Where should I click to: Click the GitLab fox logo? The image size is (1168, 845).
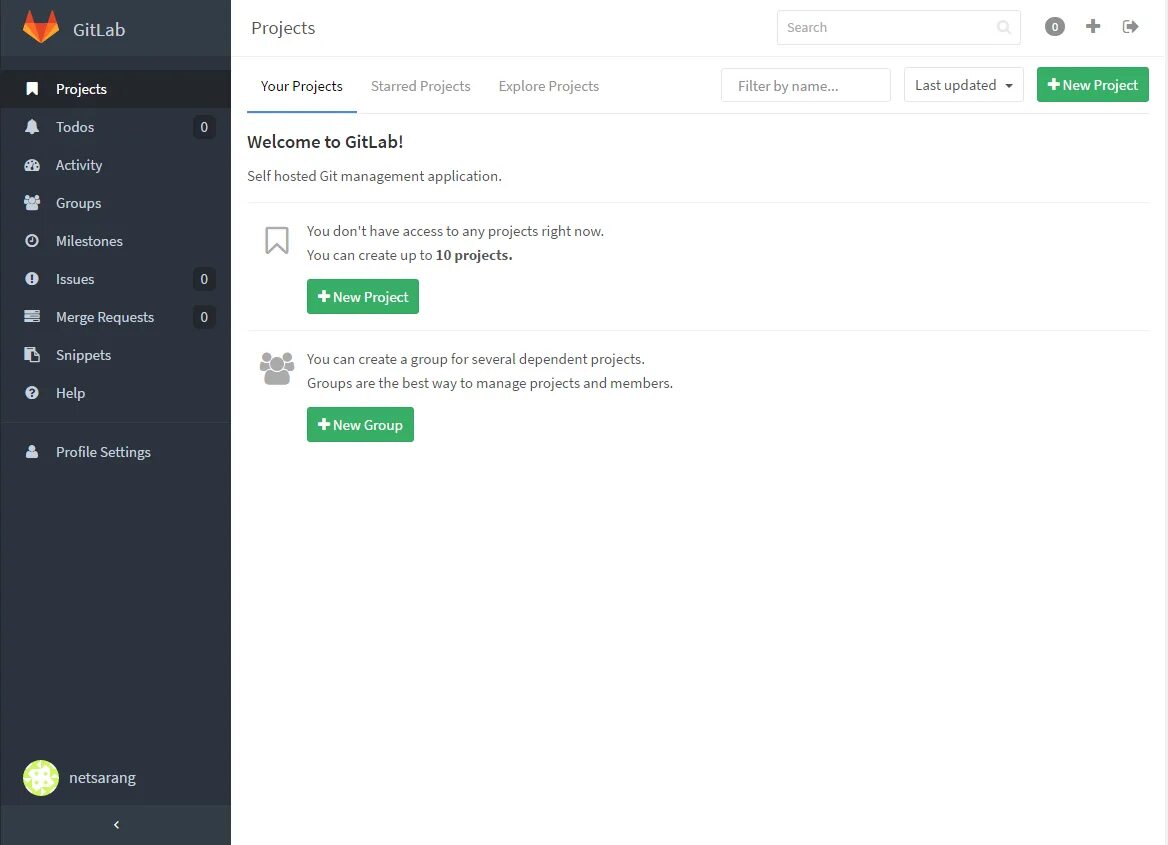(41, 27)
